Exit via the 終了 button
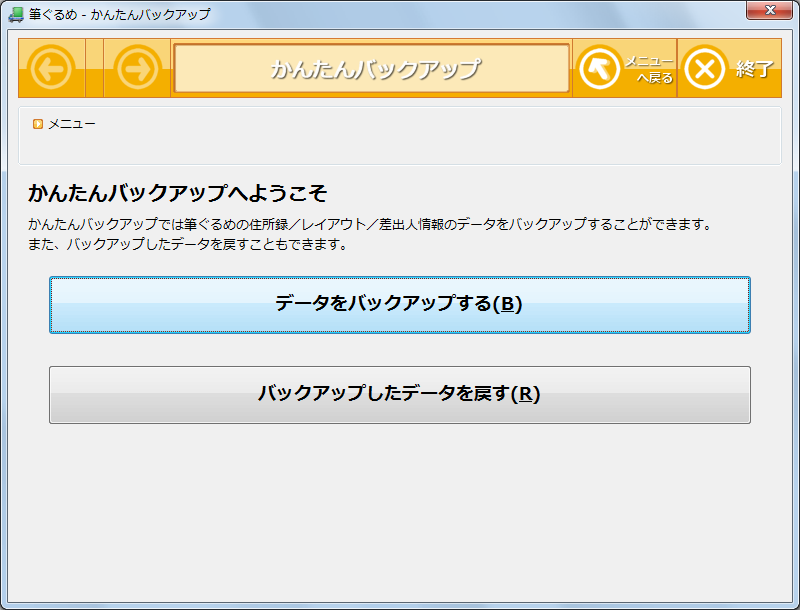The width and height of the screenshot is (800, 610). pos(729,68)
